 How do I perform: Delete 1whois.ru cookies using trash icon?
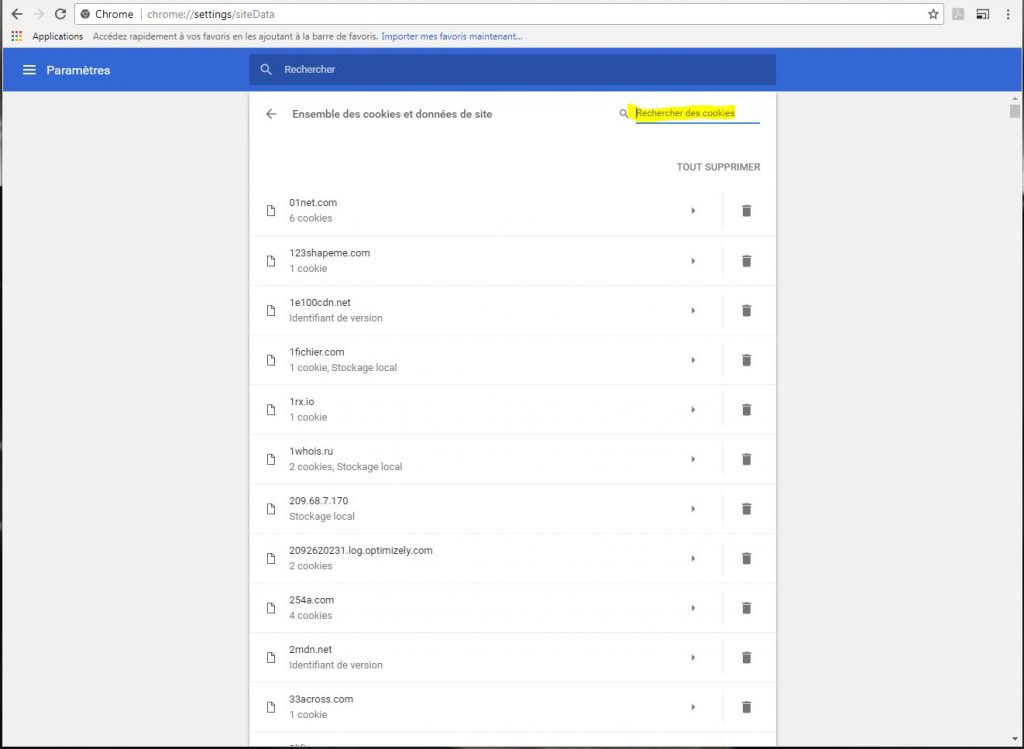tap(745, 459)
